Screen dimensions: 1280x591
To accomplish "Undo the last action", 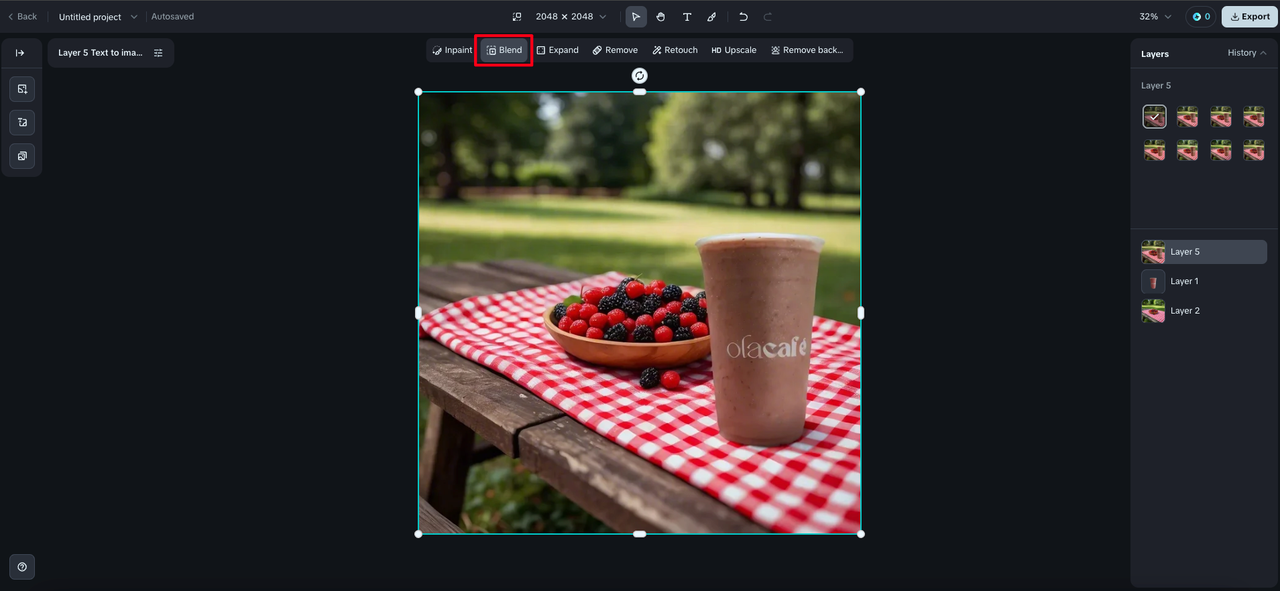I will tap(743, 17).
